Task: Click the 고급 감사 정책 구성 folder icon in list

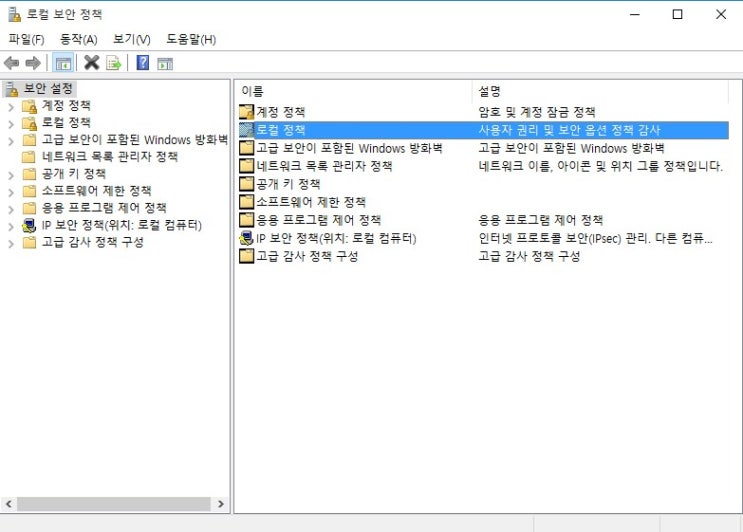Action: pyautogui.click(x=246, y=256)
